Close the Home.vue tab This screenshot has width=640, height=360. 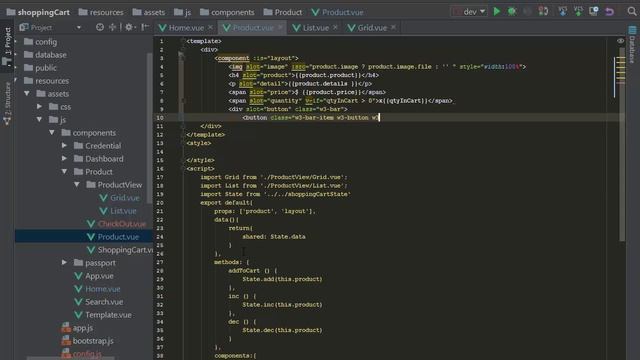[x=211, y=27]
